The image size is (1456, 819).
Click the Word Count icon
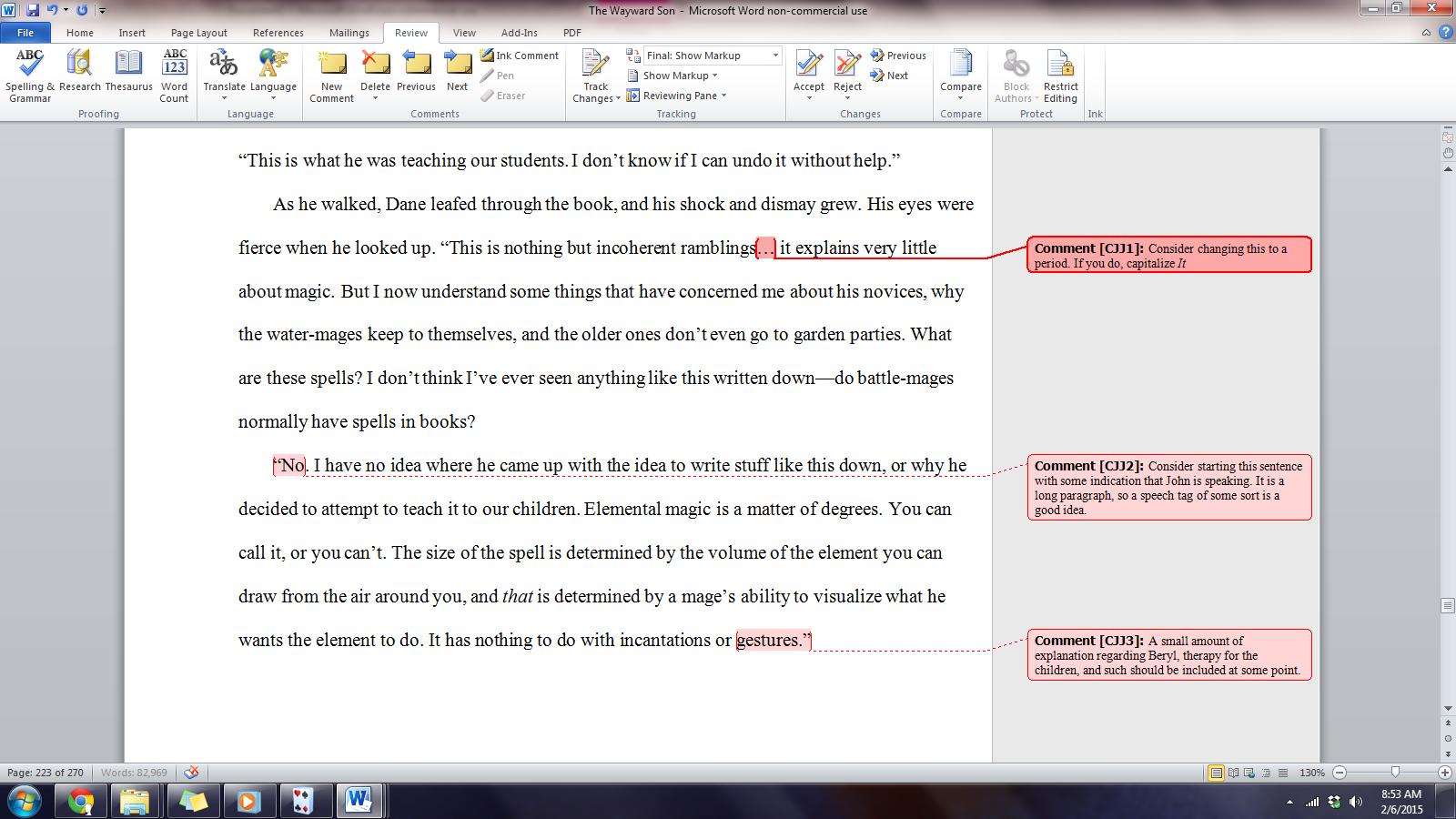tap(174, 75)
